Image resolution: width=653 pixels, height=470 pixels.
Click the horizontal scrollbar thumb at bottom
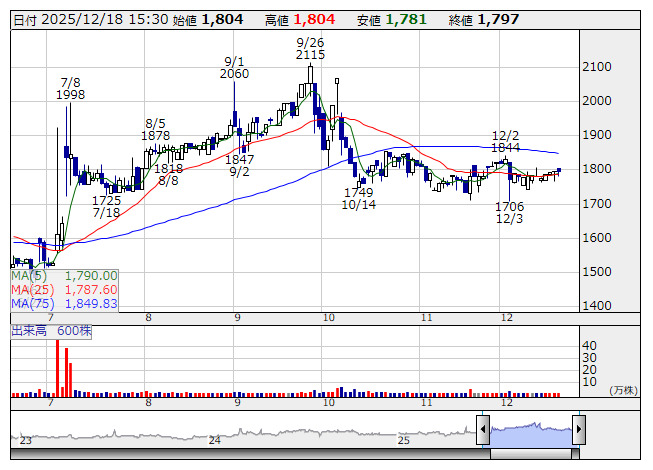tap(531, 454)
